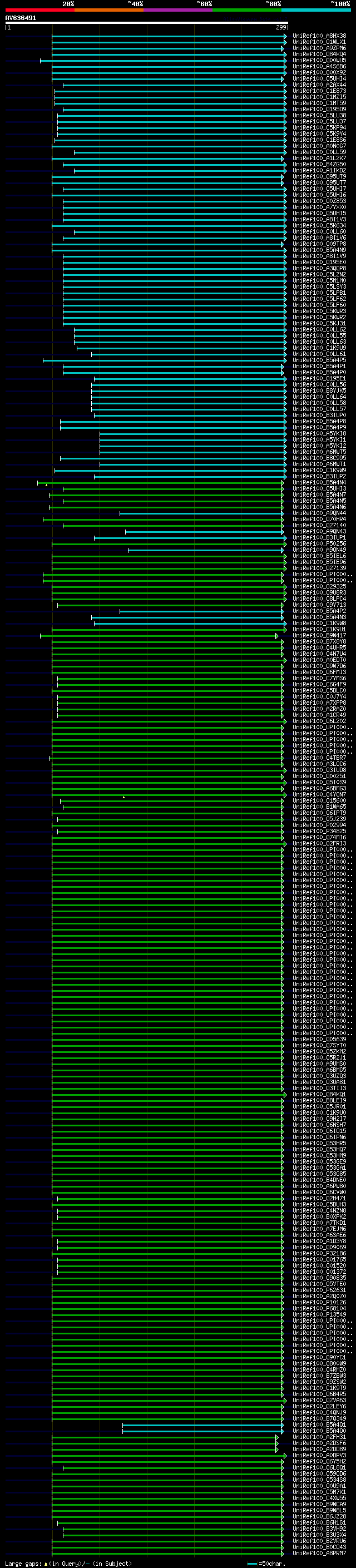Screen dimensions: 356x1568
Task: Select hit label UniRef100_B3IUP0
Action: click(319, 415)
